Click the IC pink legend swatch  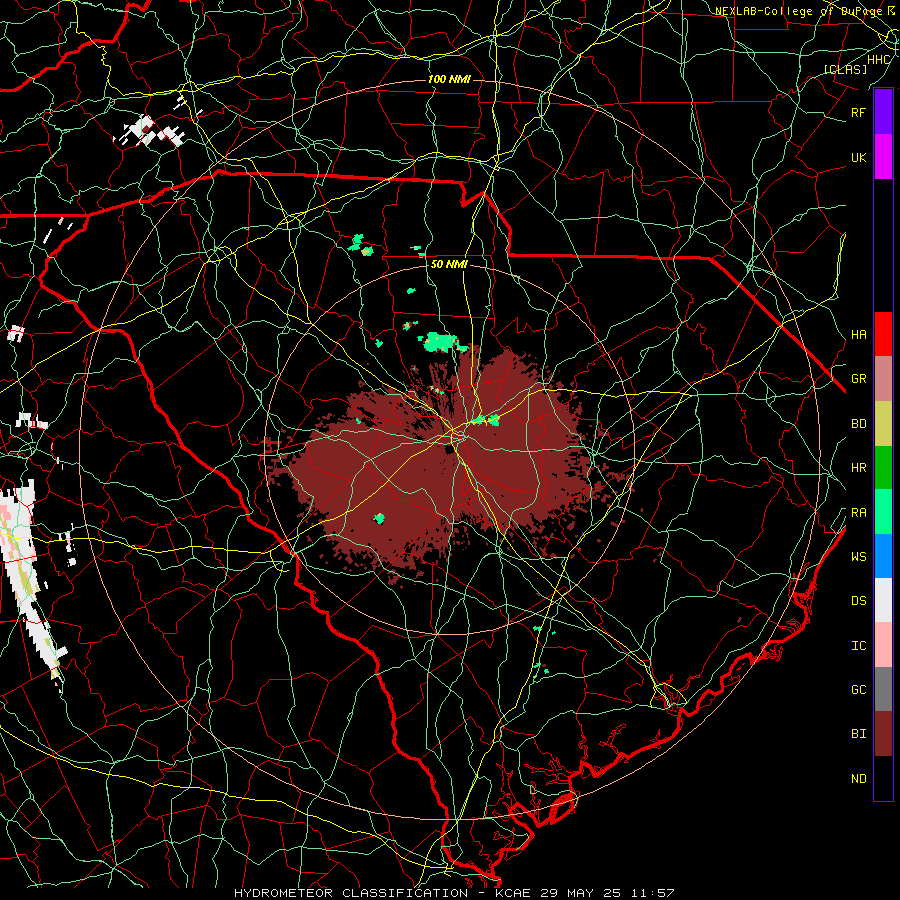883,645
